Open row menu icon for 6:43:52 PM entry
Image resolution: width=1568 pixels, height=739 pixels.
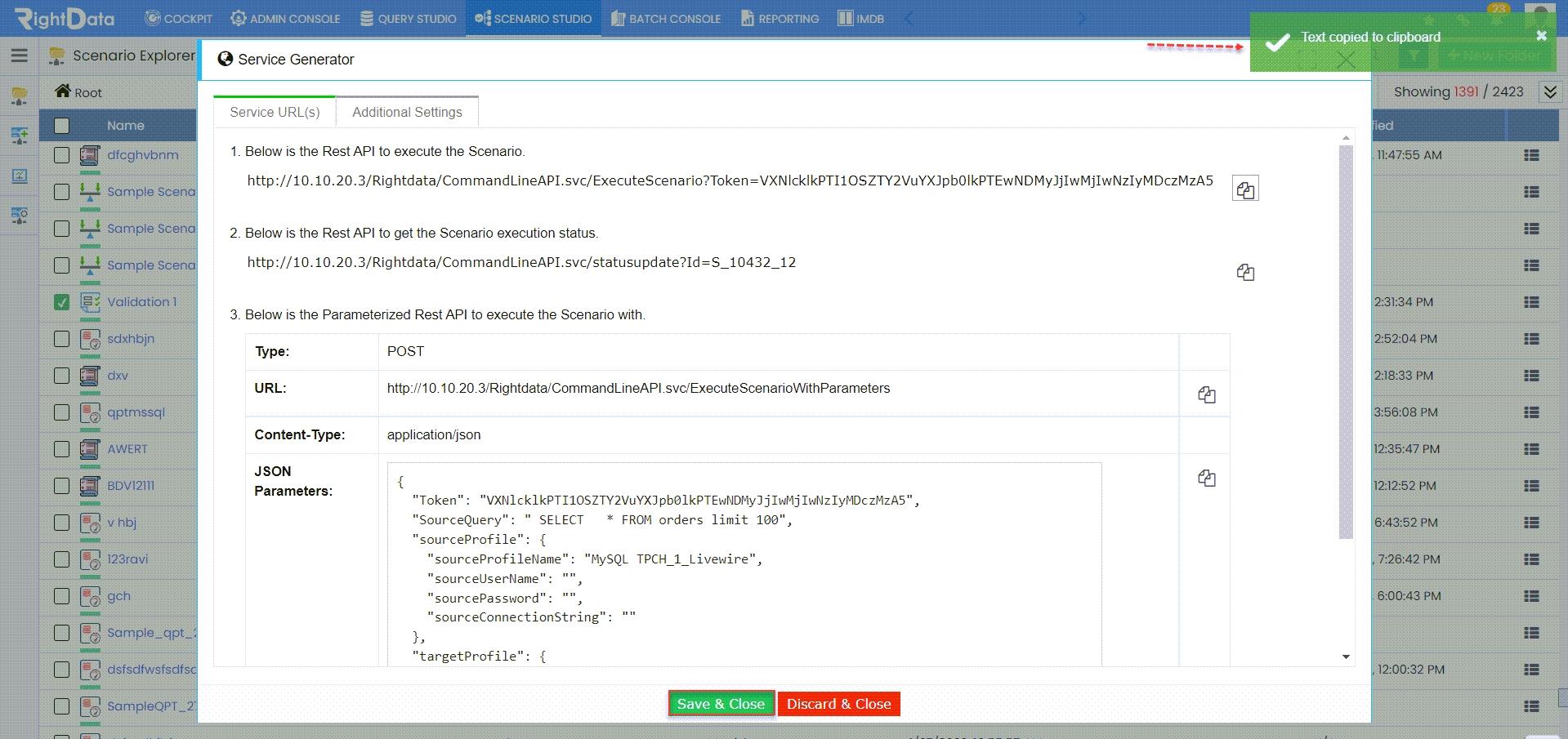[x=1532, y=523]
